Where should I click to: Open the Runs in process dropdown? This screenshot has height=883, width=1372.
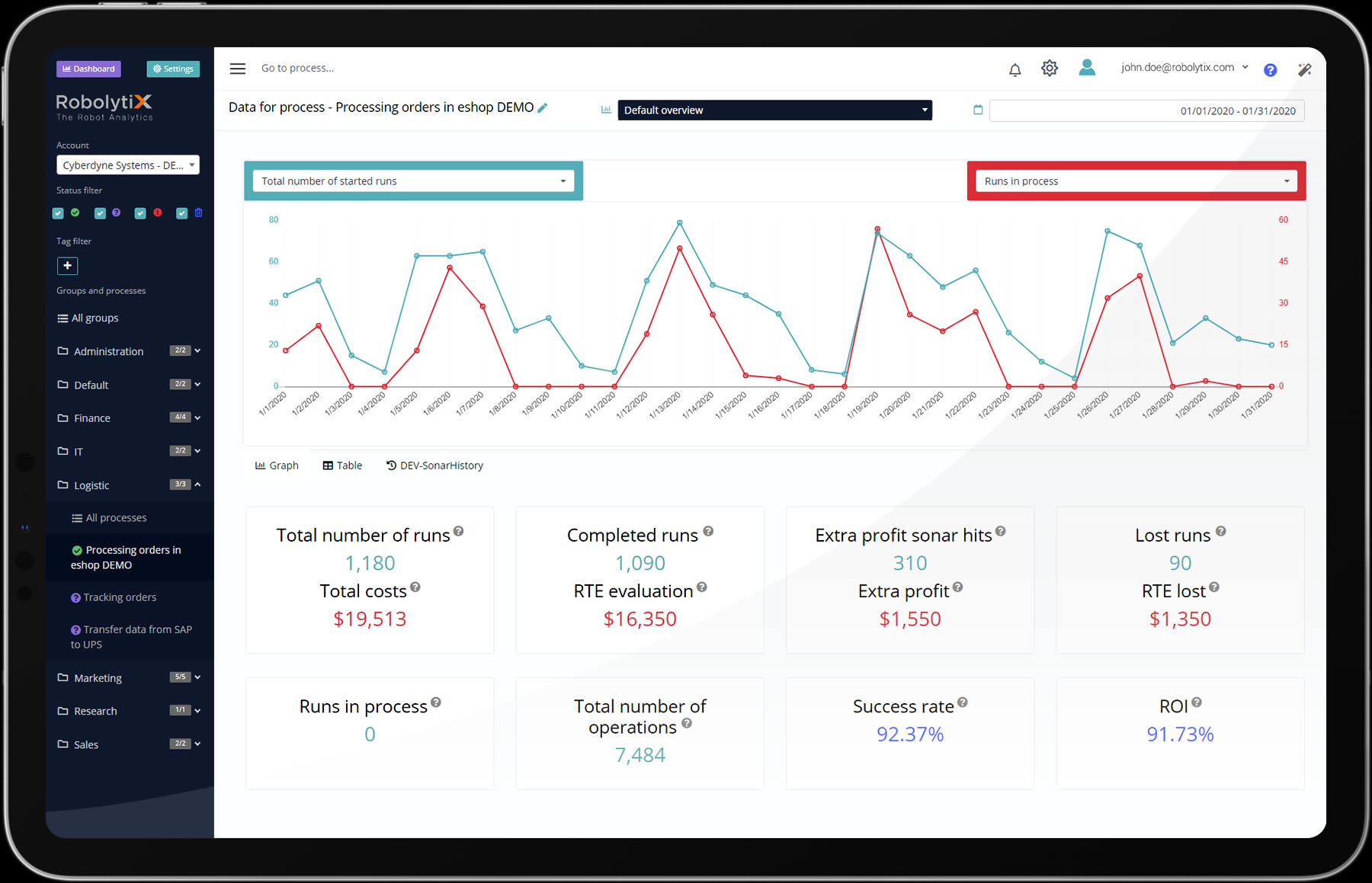coord(1136,181)
